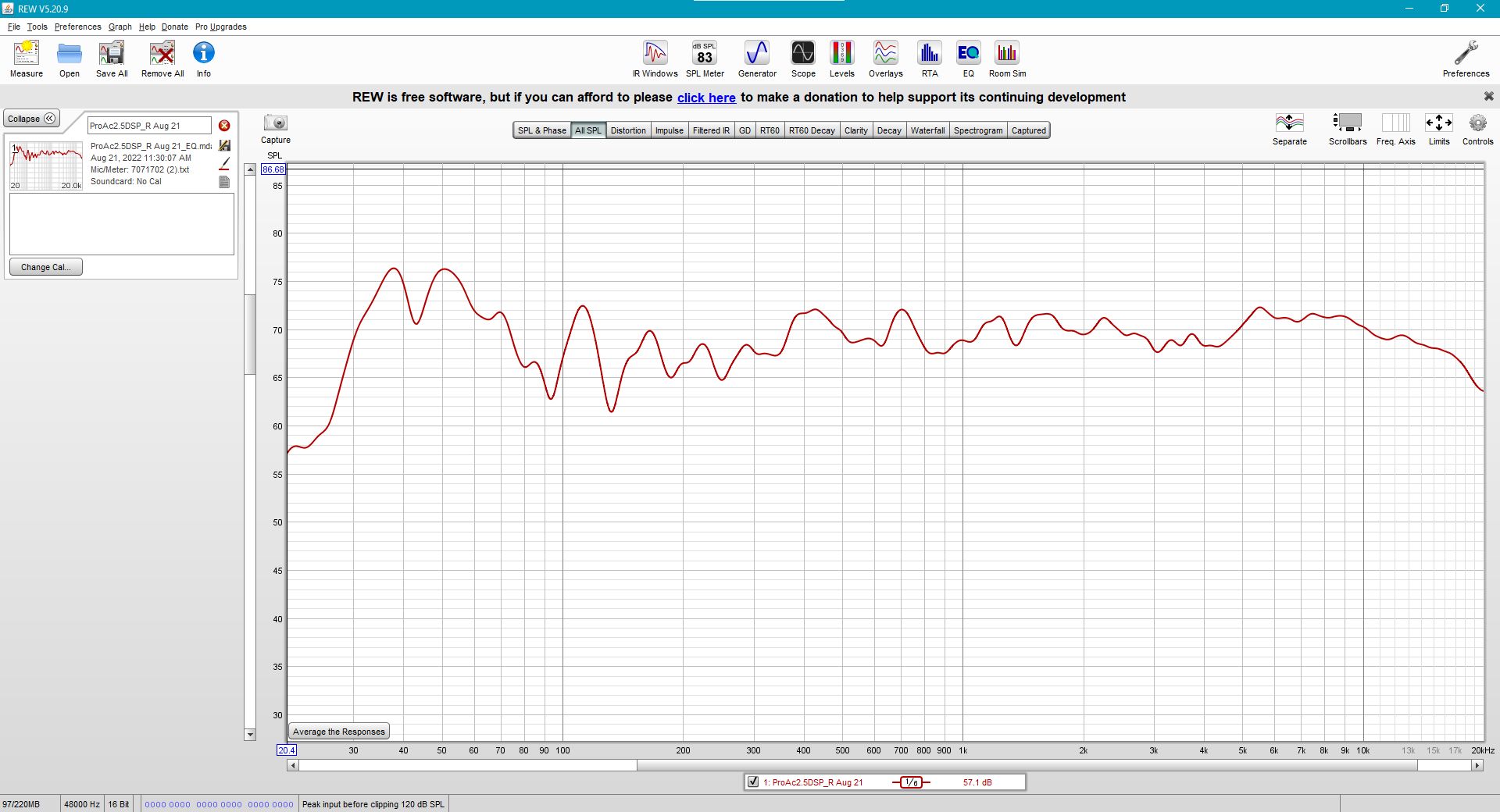Image resolution: width=1500 pixels, height=812 pixels.
Task: Open the Pro Upgrades menu
Action: (220, 27)
